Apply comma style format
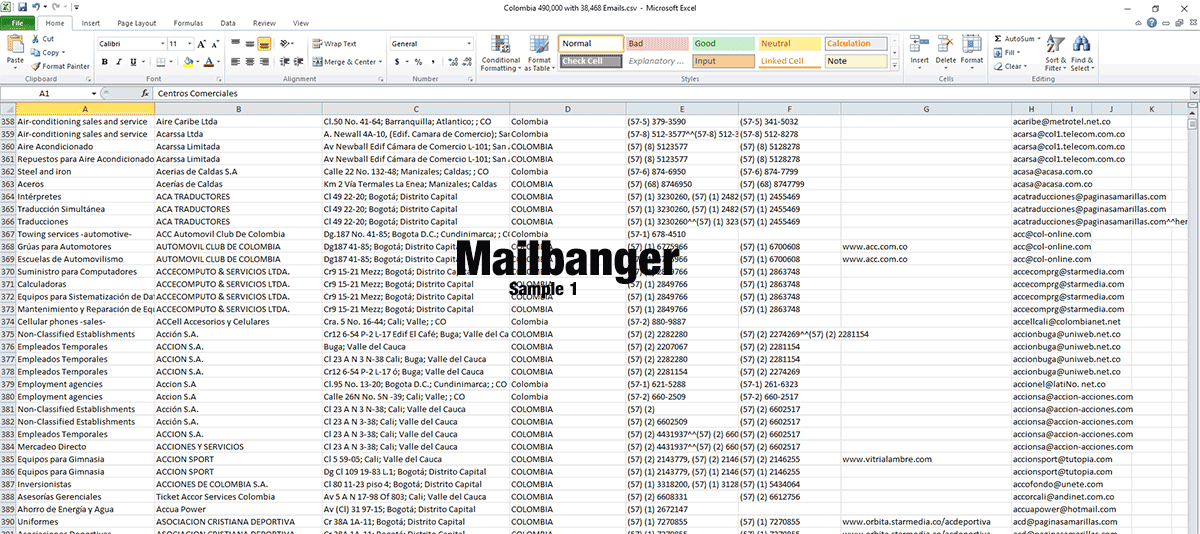 click(431, 62)
